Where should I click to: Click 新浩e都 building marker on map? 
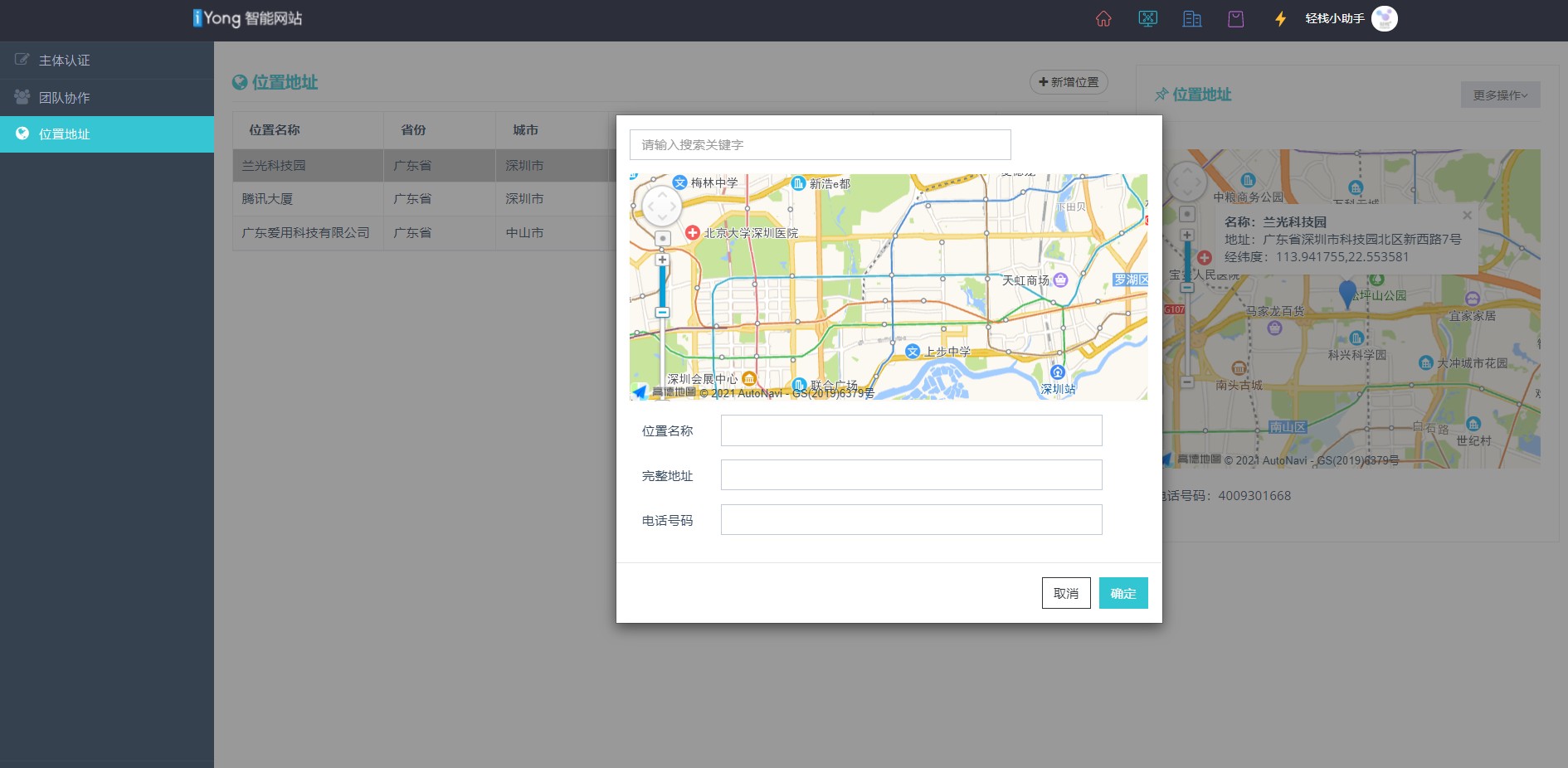click(x=798, y=183)
